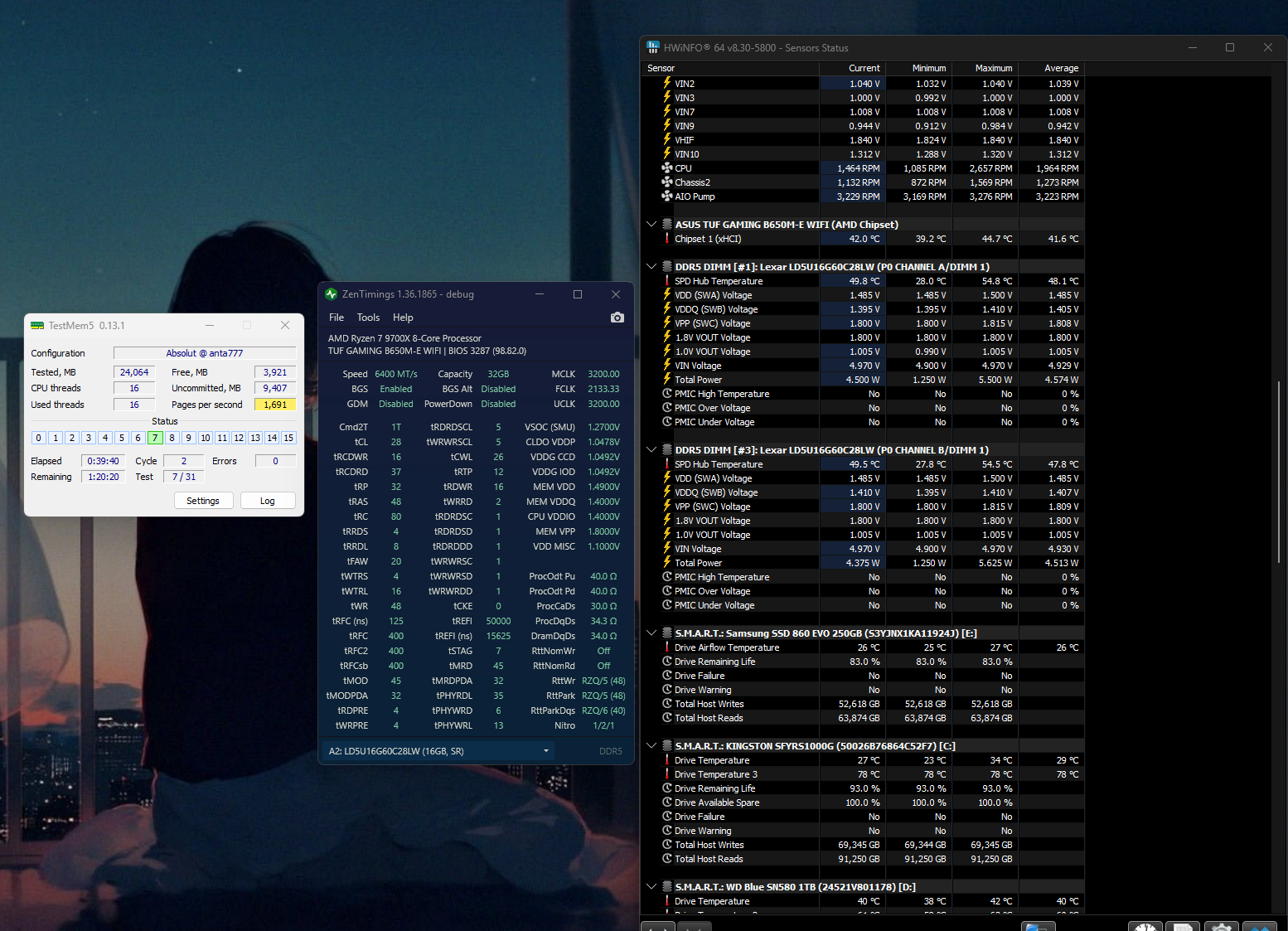
Task: Open the Log in TestMem5
Action: click(268, 501)
